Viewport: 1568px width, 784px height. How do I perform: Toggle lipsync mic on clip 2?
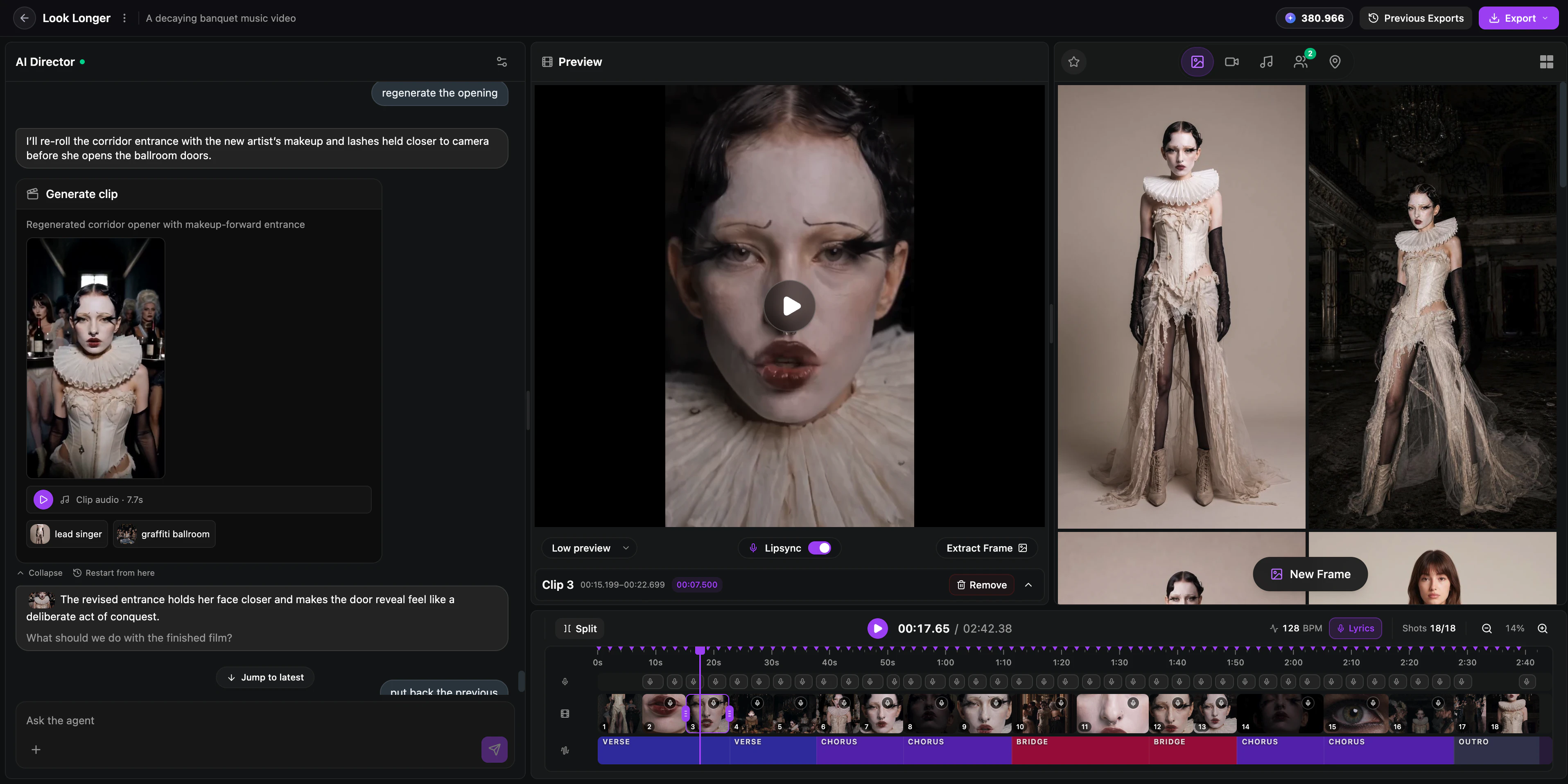pyautogui.click(x=669, y=703)
